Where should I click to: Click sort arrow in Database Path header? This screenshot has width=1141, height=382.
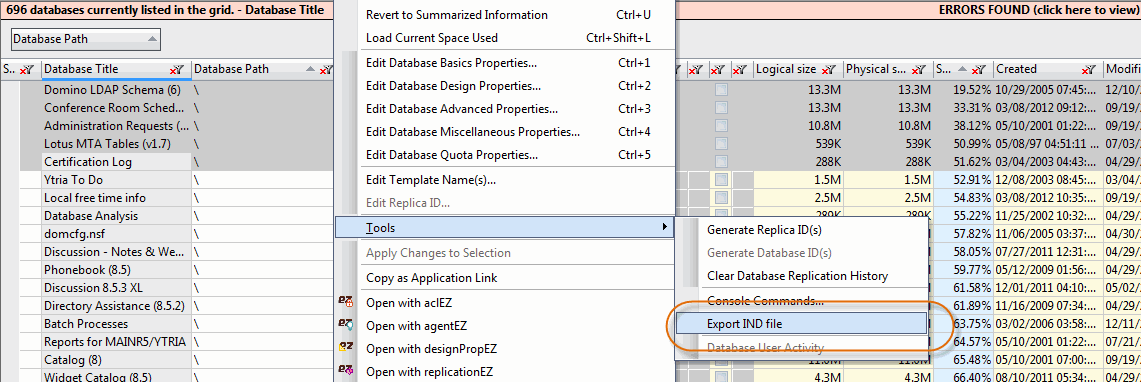(x=311, y=69)
